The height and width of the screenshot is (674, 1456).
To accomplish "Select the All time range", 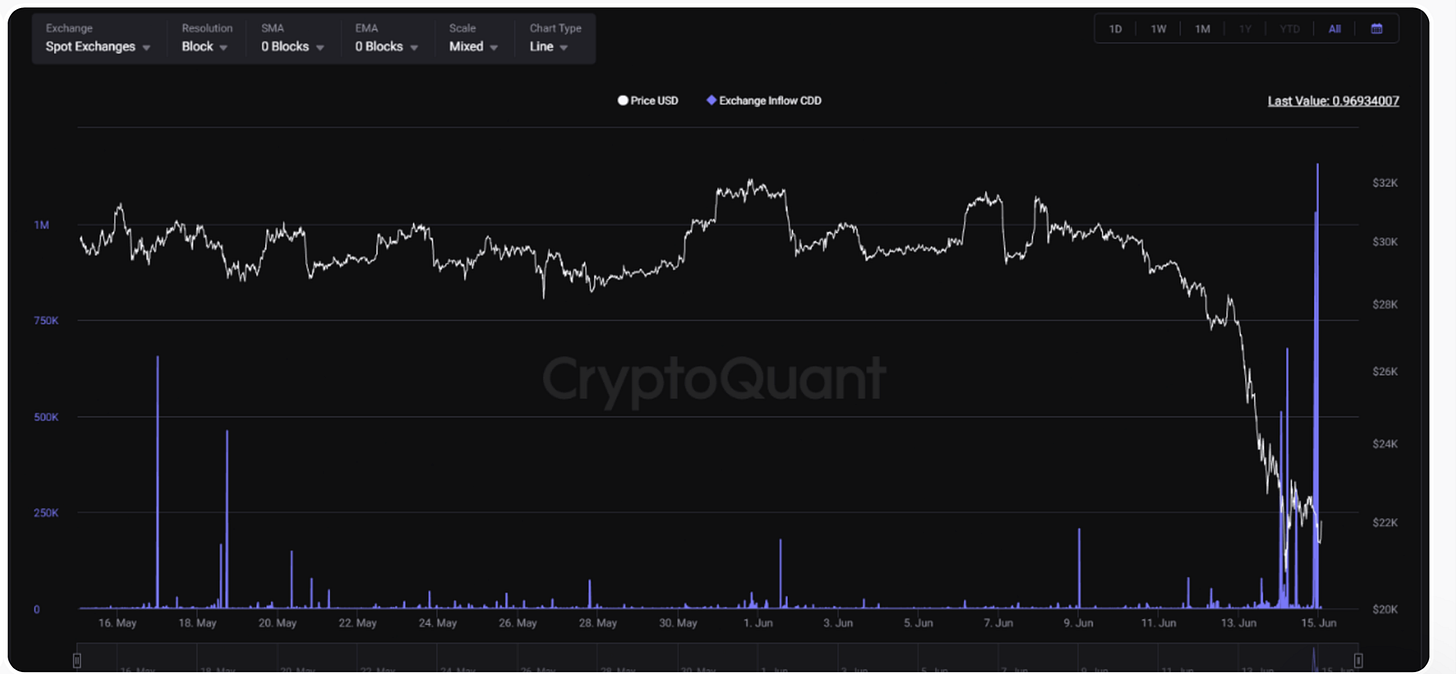I will 1334,29.
